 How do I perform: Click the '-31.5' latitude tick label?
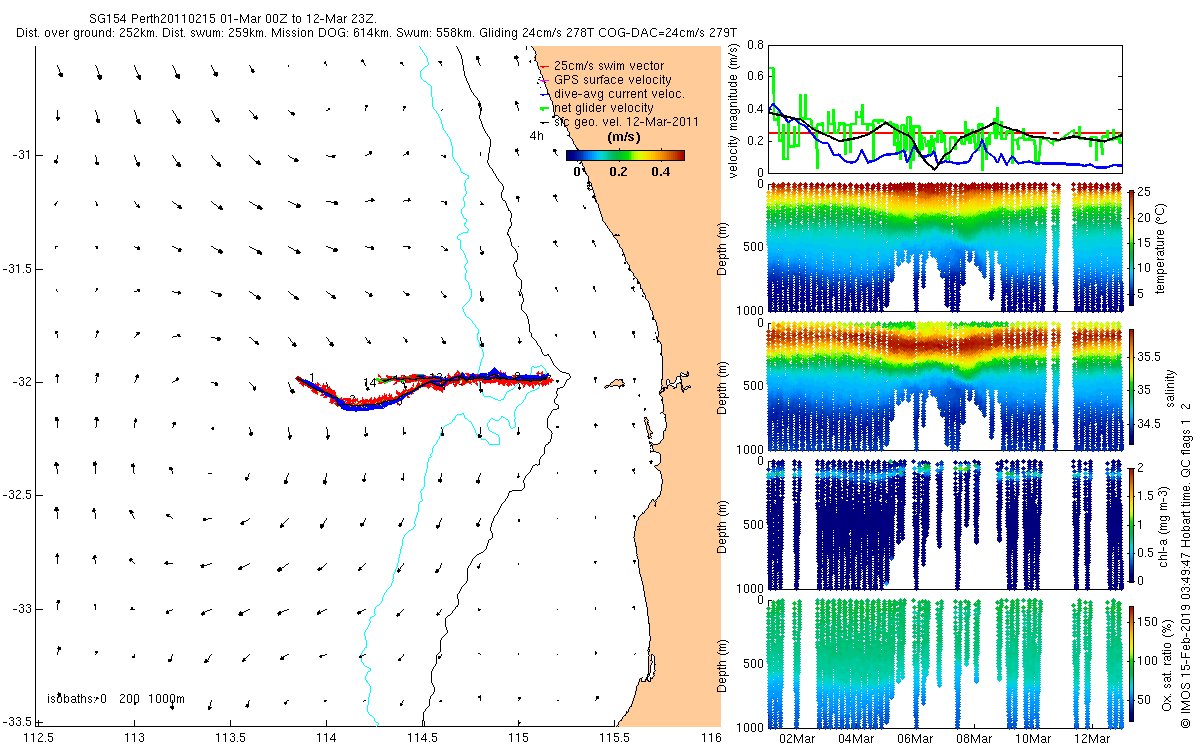(x=16, y=269)
